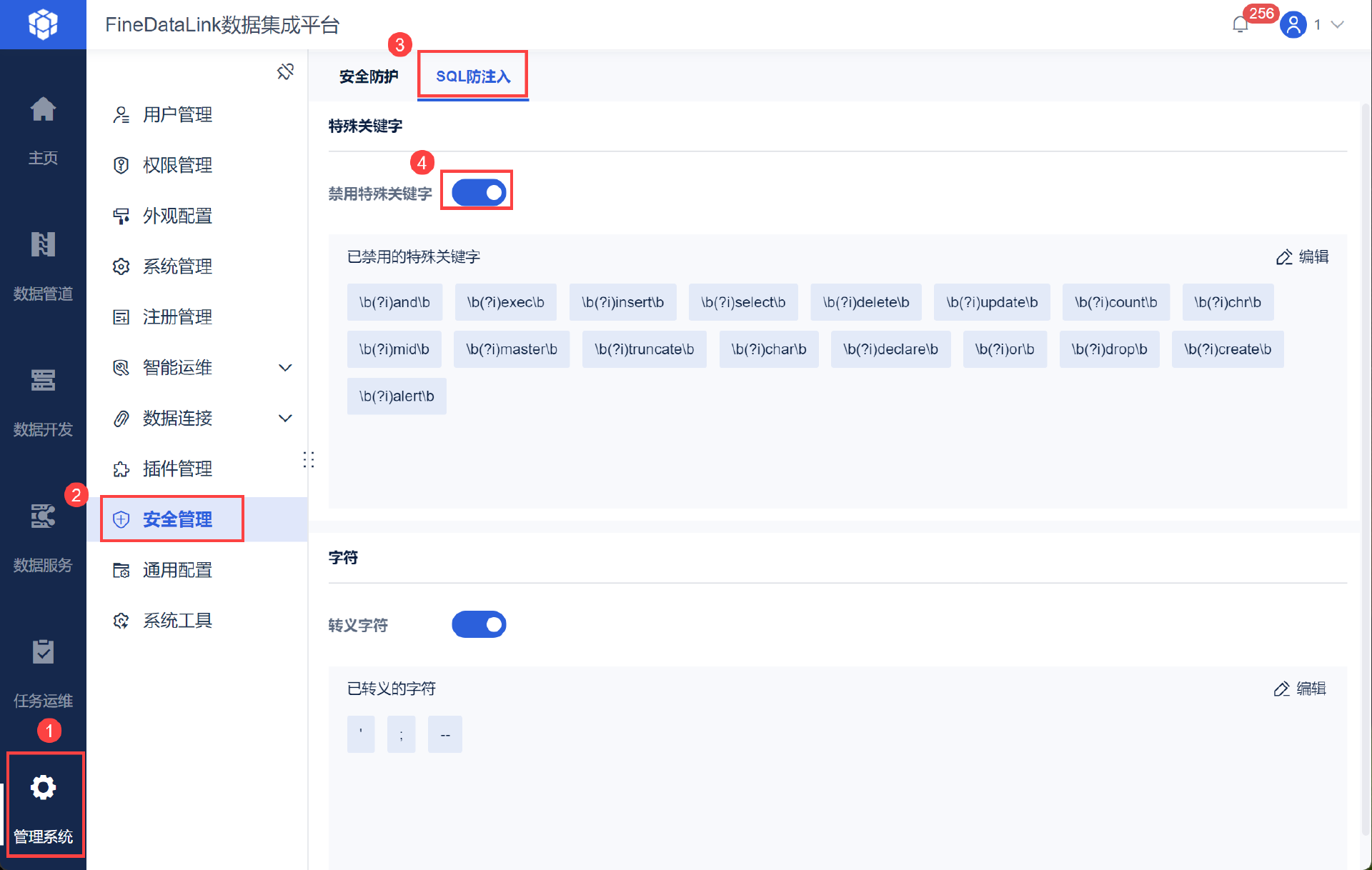Click the \b(?i)exec\b keyword tag
Viewport: 1372px width, 870px height.
coord(506,302)
